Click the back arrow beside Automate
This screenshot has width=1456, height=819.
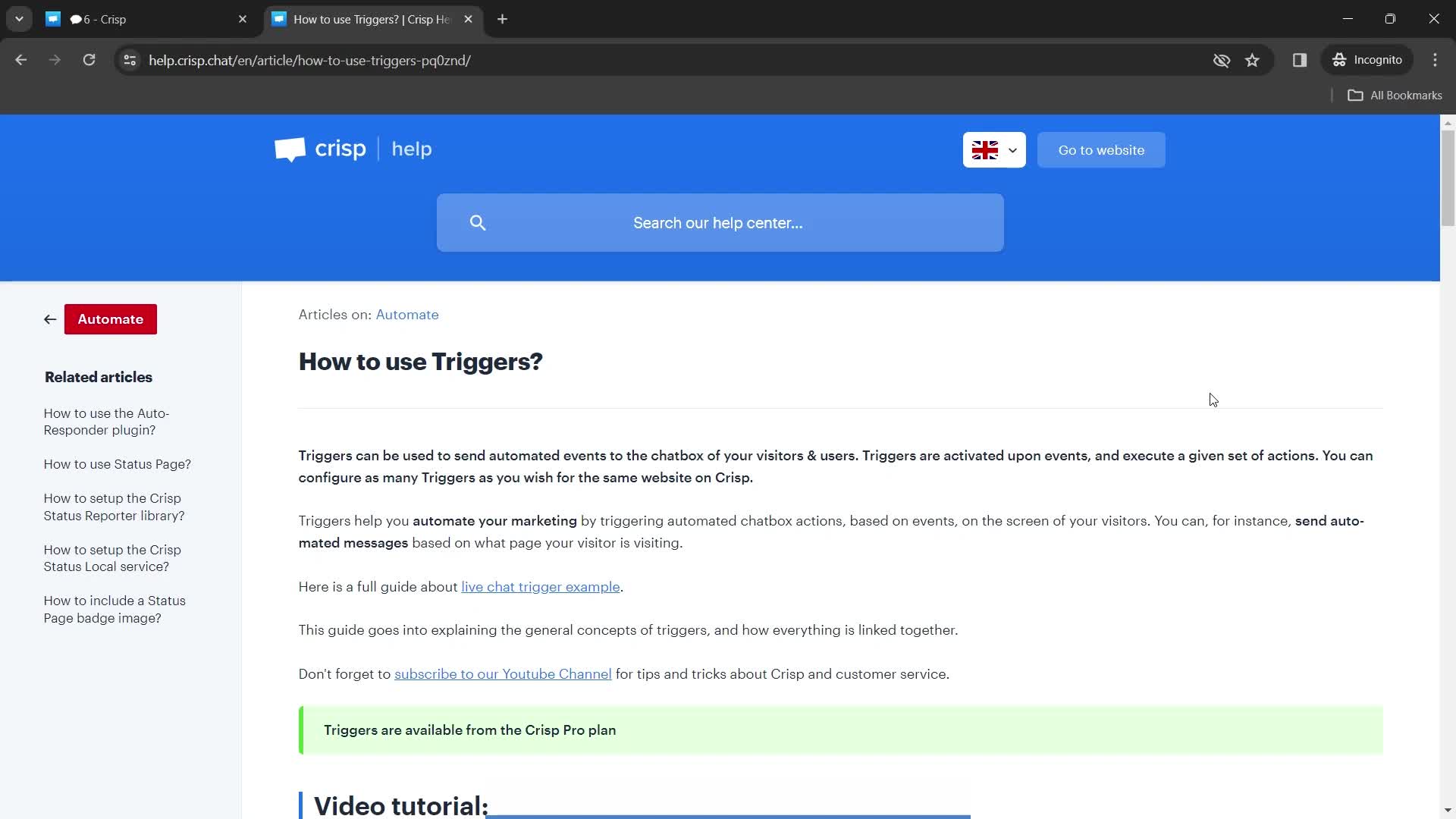pyautogui.click(x=50, y=319)
